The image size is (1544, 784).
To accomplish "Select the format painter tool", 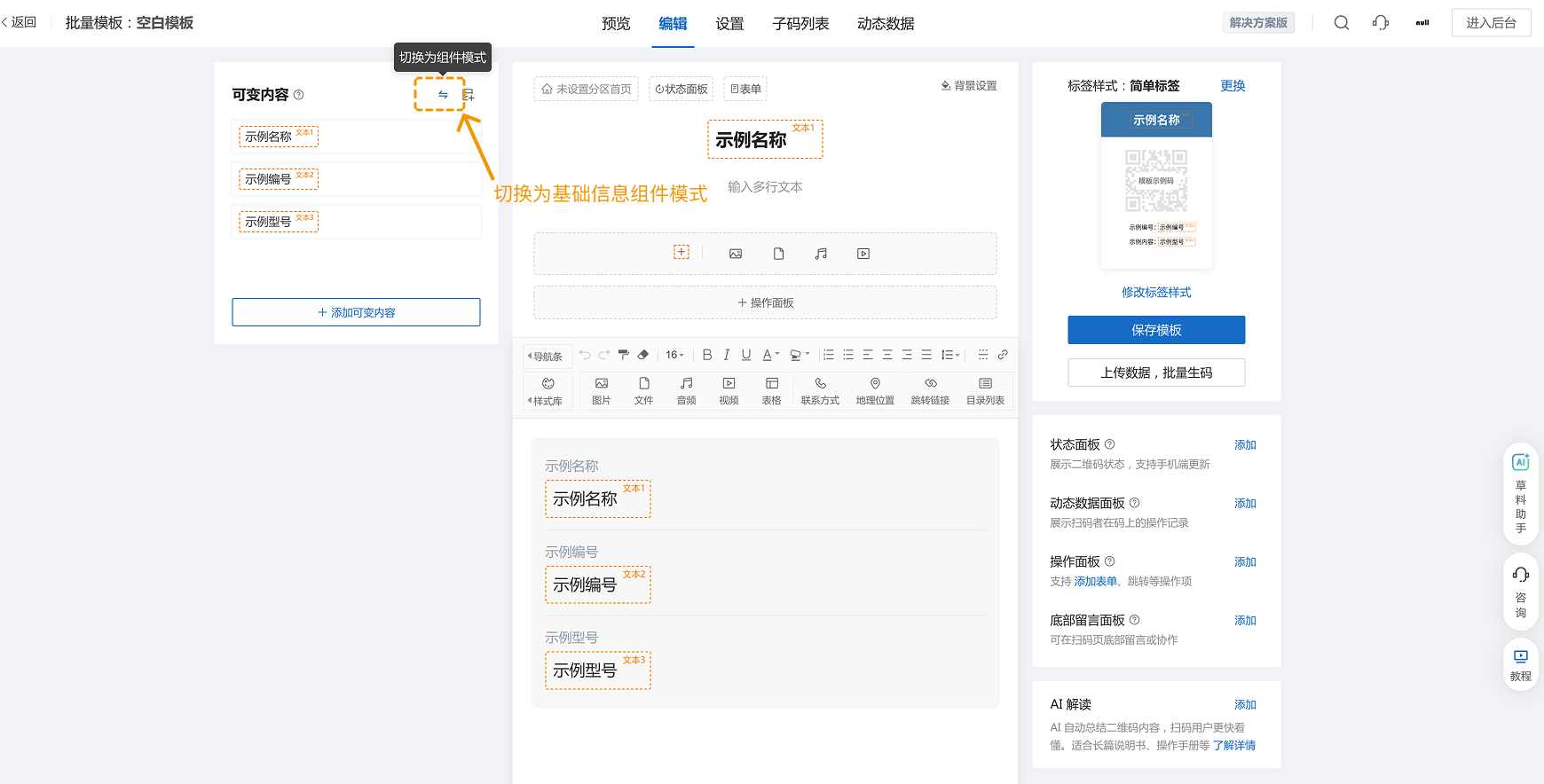I will (624, 355).
